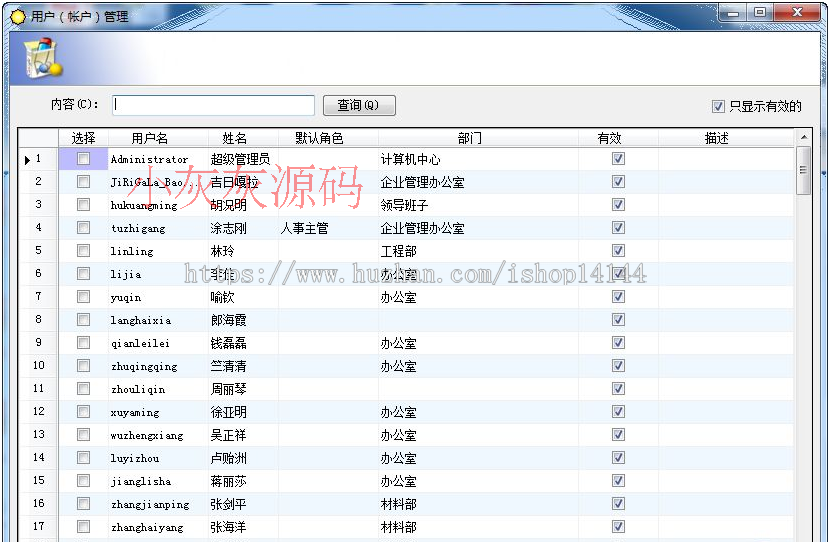831x542 pixels.
Task: Tick the 选择 checkbox for jianglisha
Action: click(x=83, y=481)
